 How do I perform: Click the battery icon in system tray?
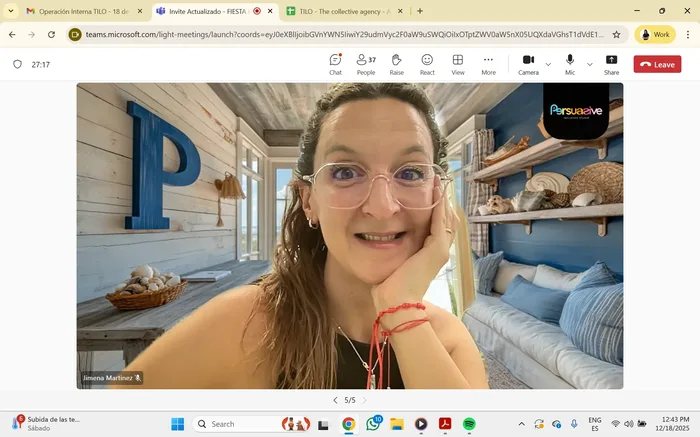(x=642, y=424)
